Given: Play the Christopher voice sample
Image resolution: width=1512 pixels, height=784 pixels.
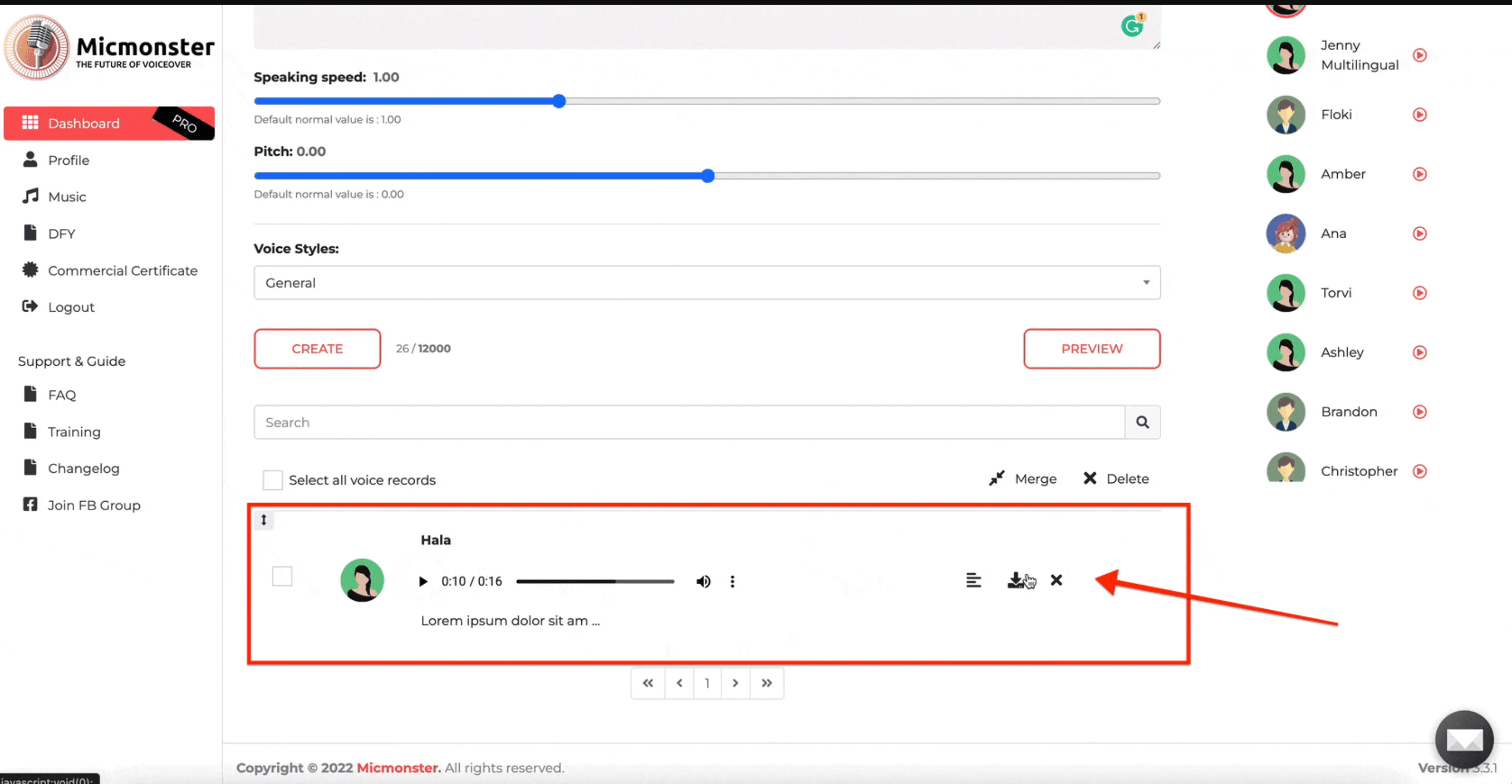Looking at the screenshot, I should [x=1419, y=471].
